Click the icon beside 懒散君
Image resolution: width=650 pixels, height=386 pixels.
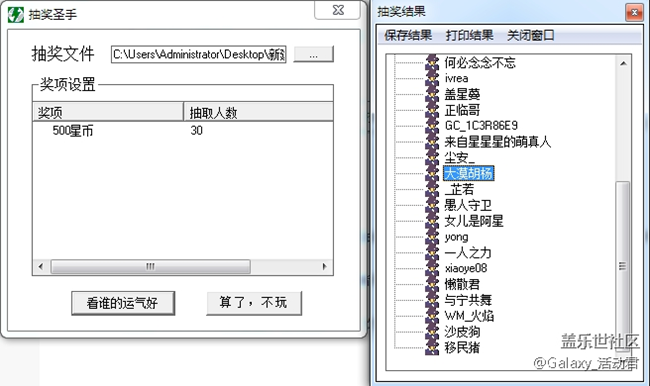[432, 284]
